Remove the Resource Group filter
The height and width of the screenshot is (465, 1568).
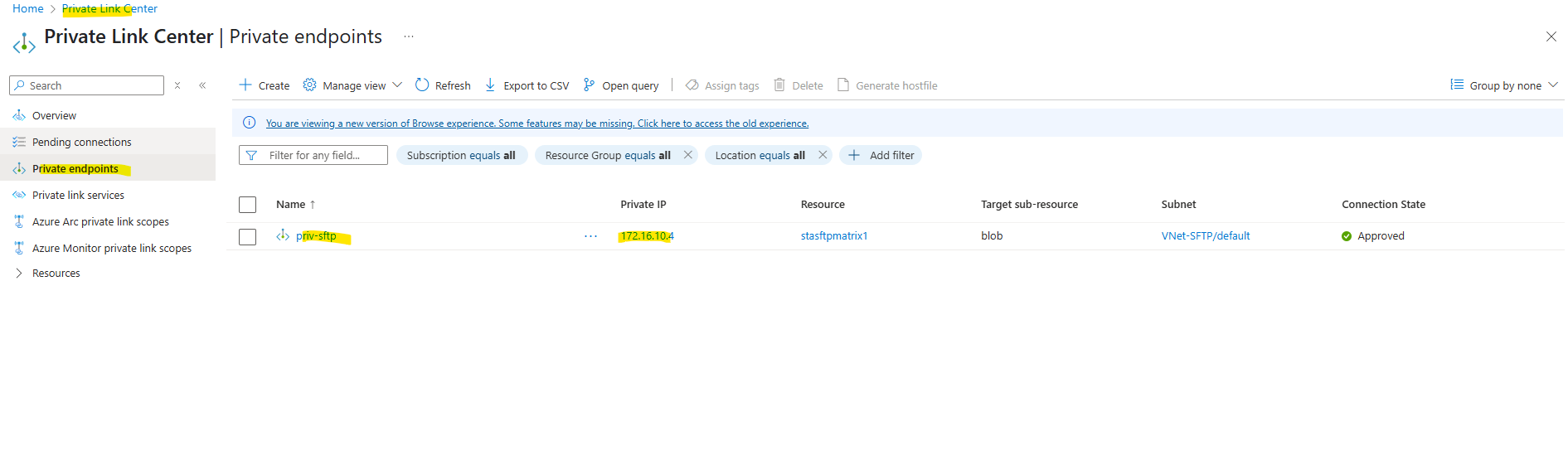tap(688, 155)
